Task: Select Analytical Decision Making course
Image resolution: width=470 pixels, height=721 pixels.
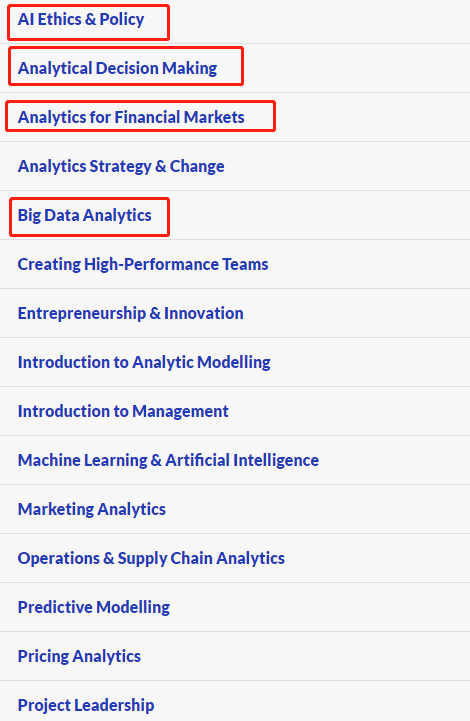Action: tap(117, 69)
